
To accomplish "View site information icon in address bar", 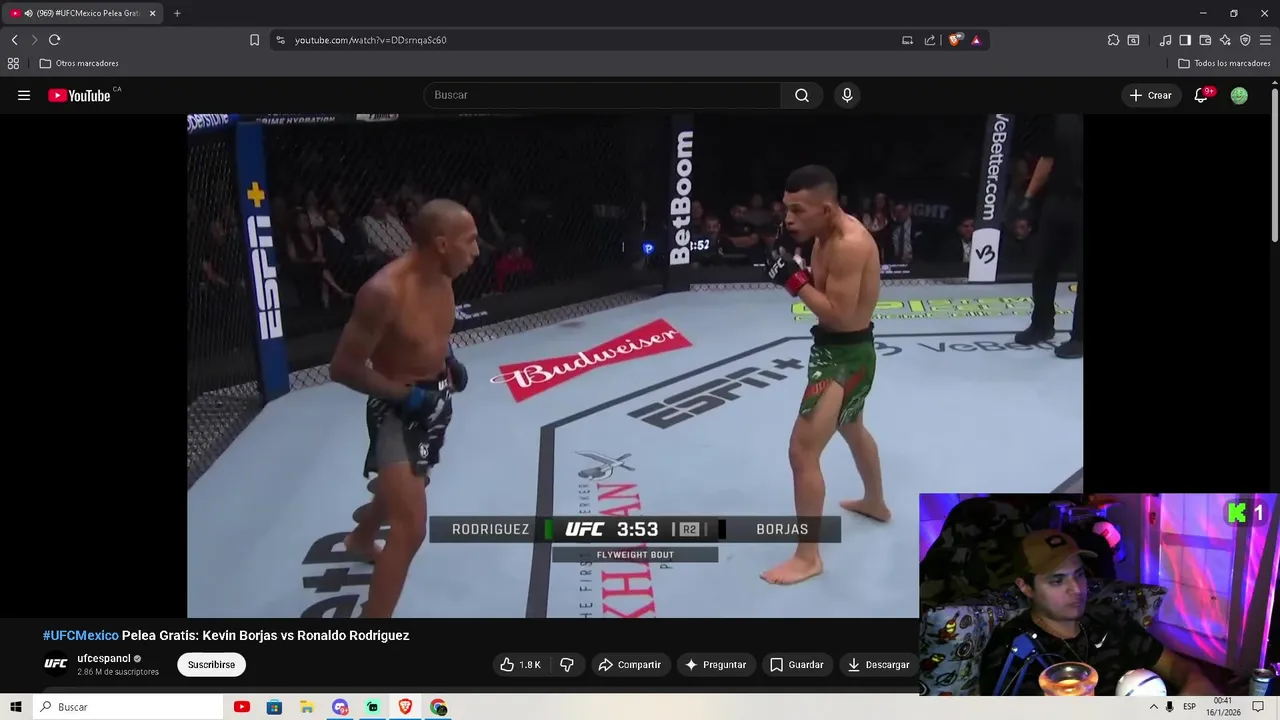I will pyautogui.click(x=280, y=40).
